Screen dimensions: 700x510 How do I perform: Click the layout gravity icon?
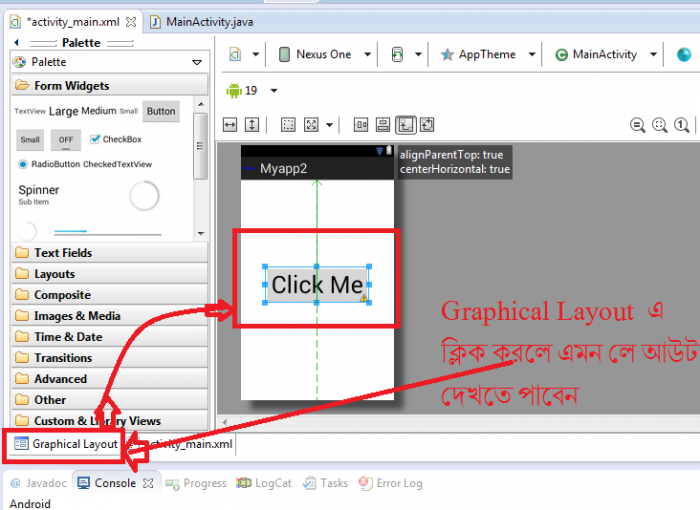[311, 125]
